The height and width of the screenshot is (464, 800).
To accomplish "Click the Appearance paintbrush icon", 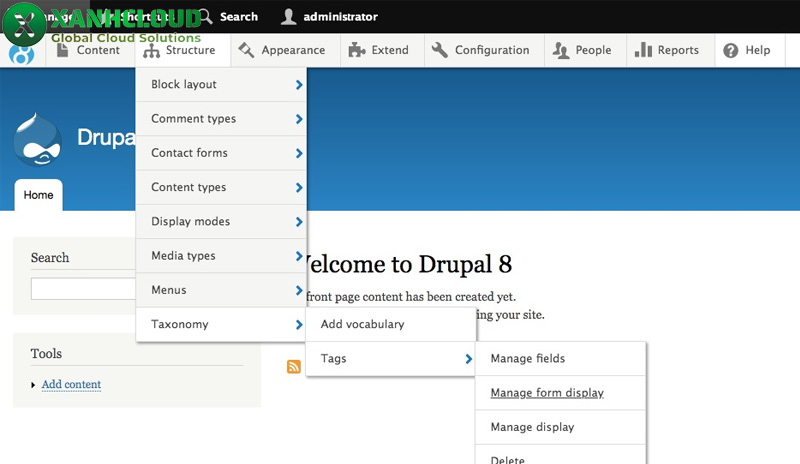I will point(246,50).
